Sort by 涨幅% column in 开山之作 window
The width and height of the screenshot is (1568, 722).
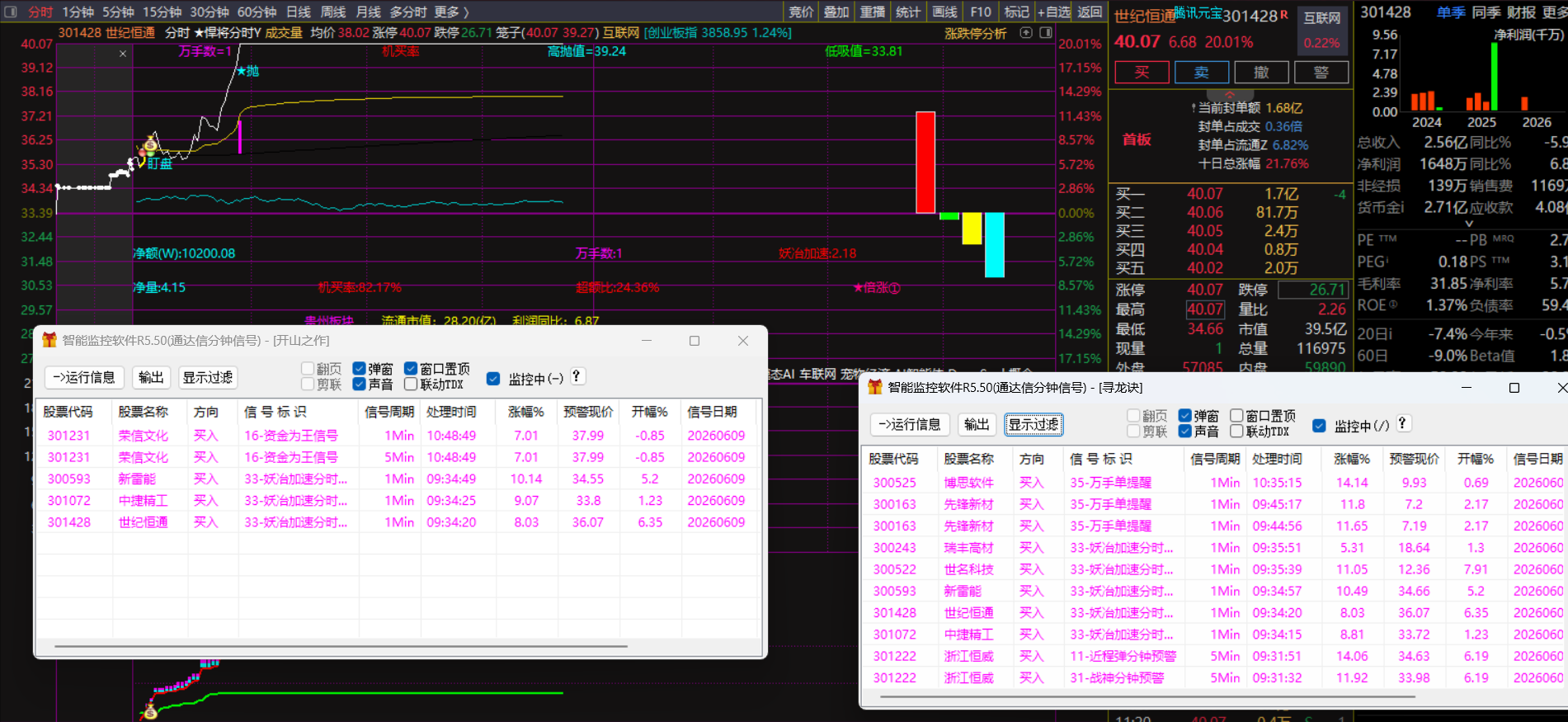pos(526,412)
